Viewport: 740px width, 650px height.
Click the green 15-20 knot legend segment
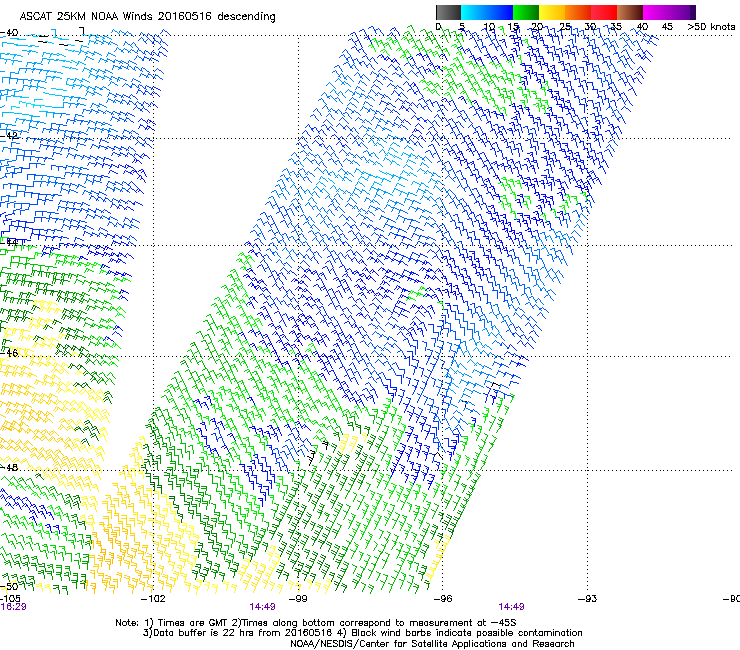(526, 12)
